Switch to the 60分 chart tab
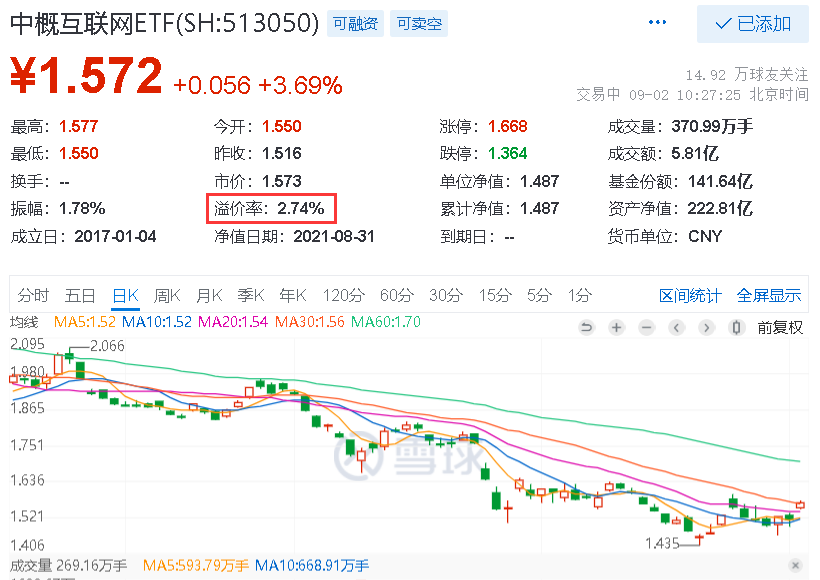 tap(396, 295)
